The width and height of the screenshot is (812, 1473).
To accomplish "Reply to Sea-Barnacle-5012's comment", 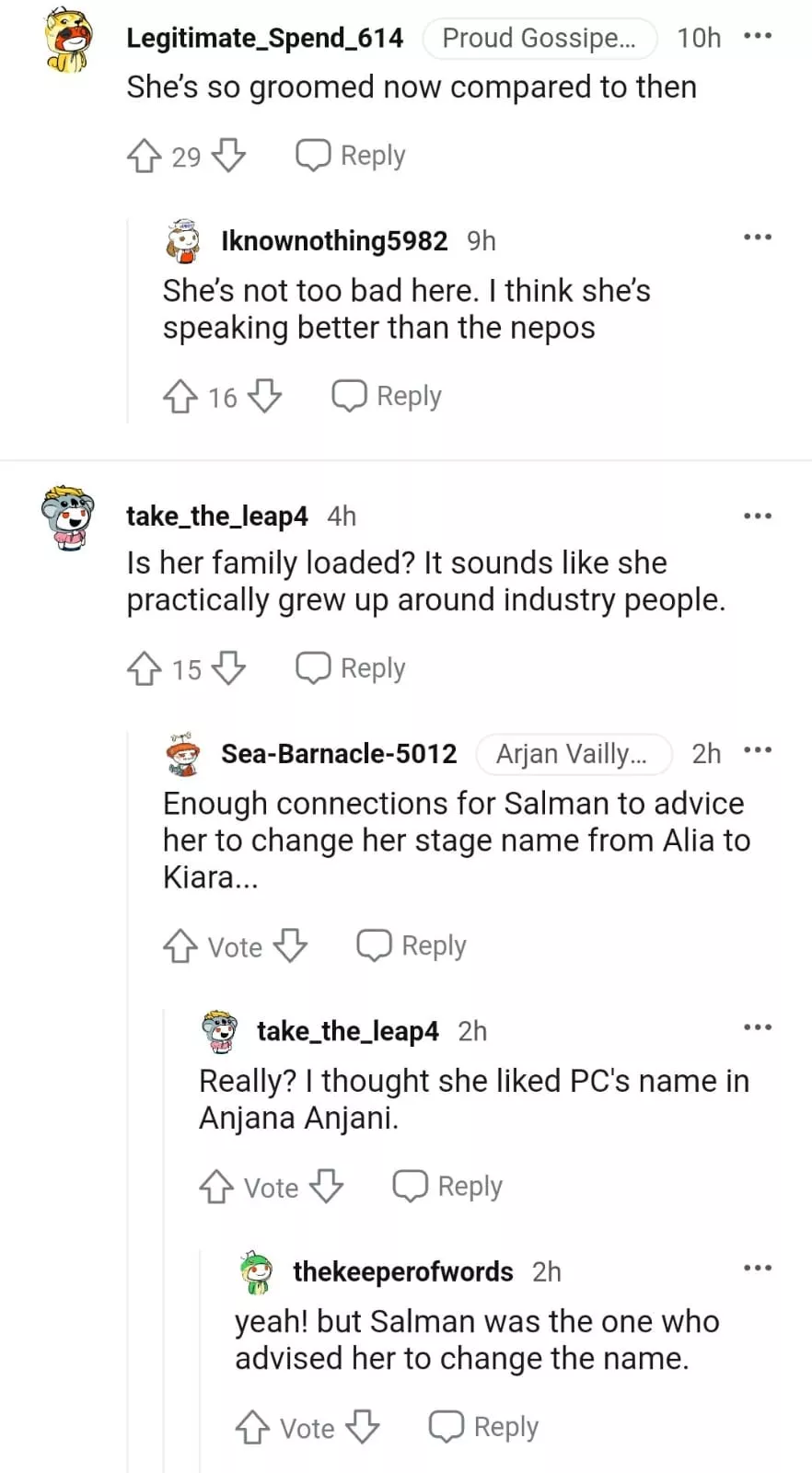I will click(x=412, y=945).
